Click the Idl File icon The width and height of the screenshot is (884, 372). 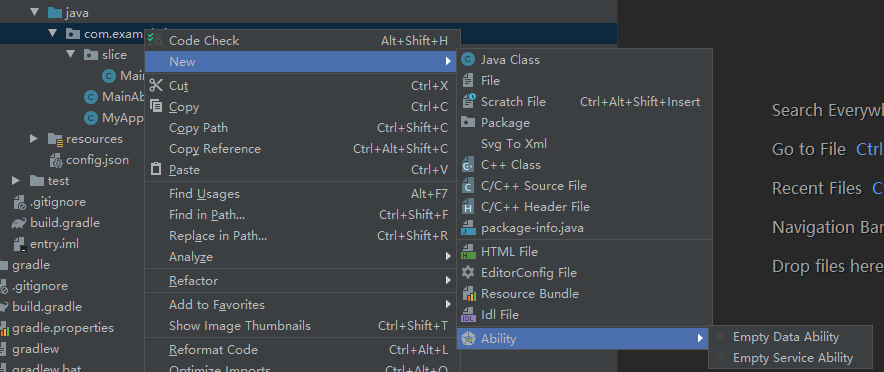click(x=468, y=315)
